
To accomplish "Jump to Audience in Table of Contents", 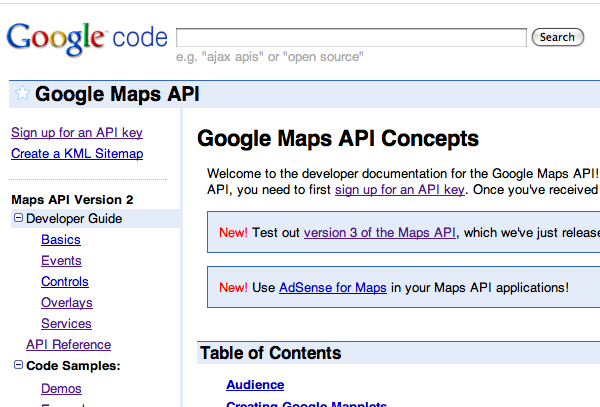I will (x=255, y=385).
